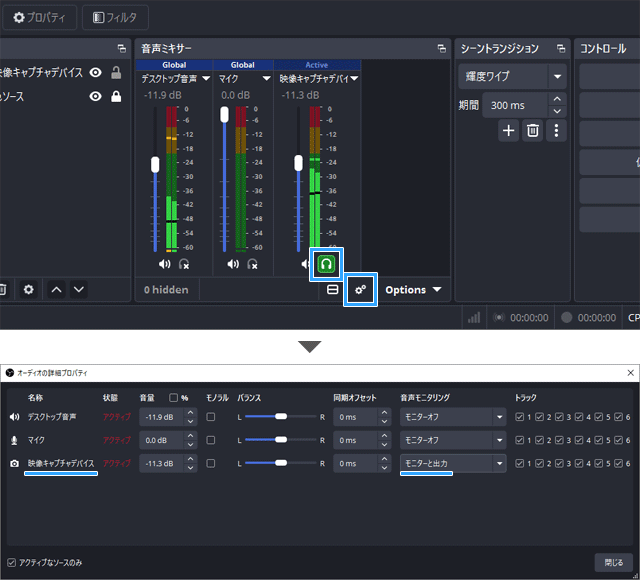Enable モノラル checkbox for マイク row
Viewport: 640px width, 580px height.
coord(211,440)
